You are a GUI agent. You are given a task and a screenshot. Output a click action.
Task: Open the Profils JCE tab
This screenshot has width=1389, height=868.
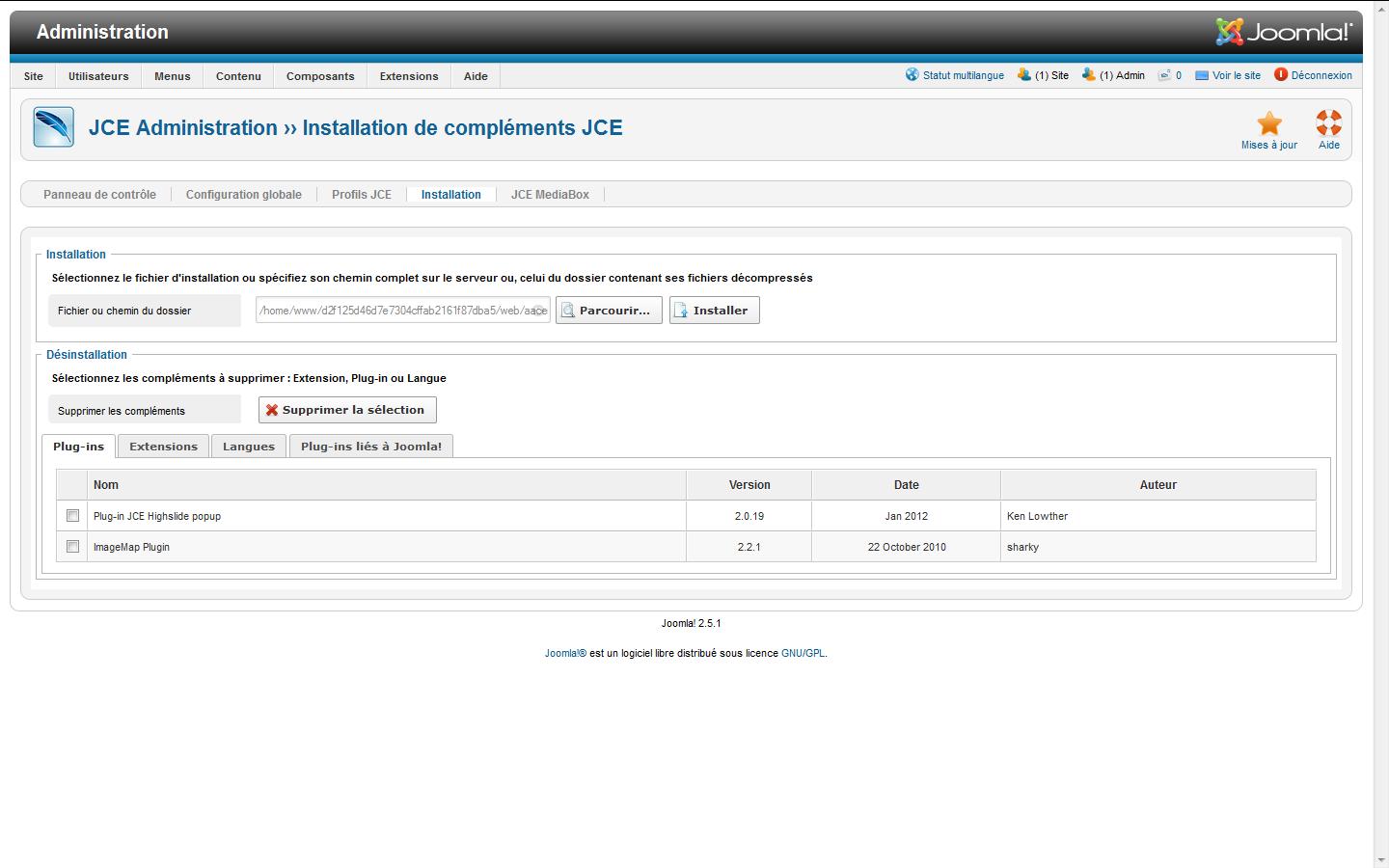(x=362, y=195)
